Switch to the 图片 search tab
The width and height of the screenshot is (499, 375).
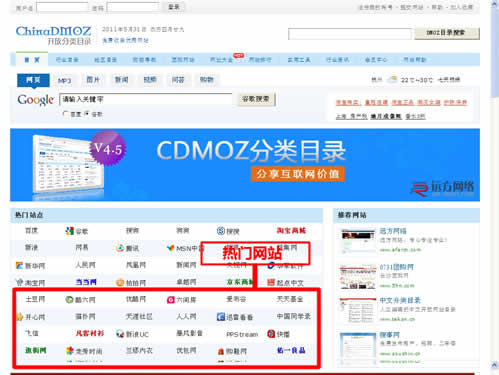pos(93,80)
